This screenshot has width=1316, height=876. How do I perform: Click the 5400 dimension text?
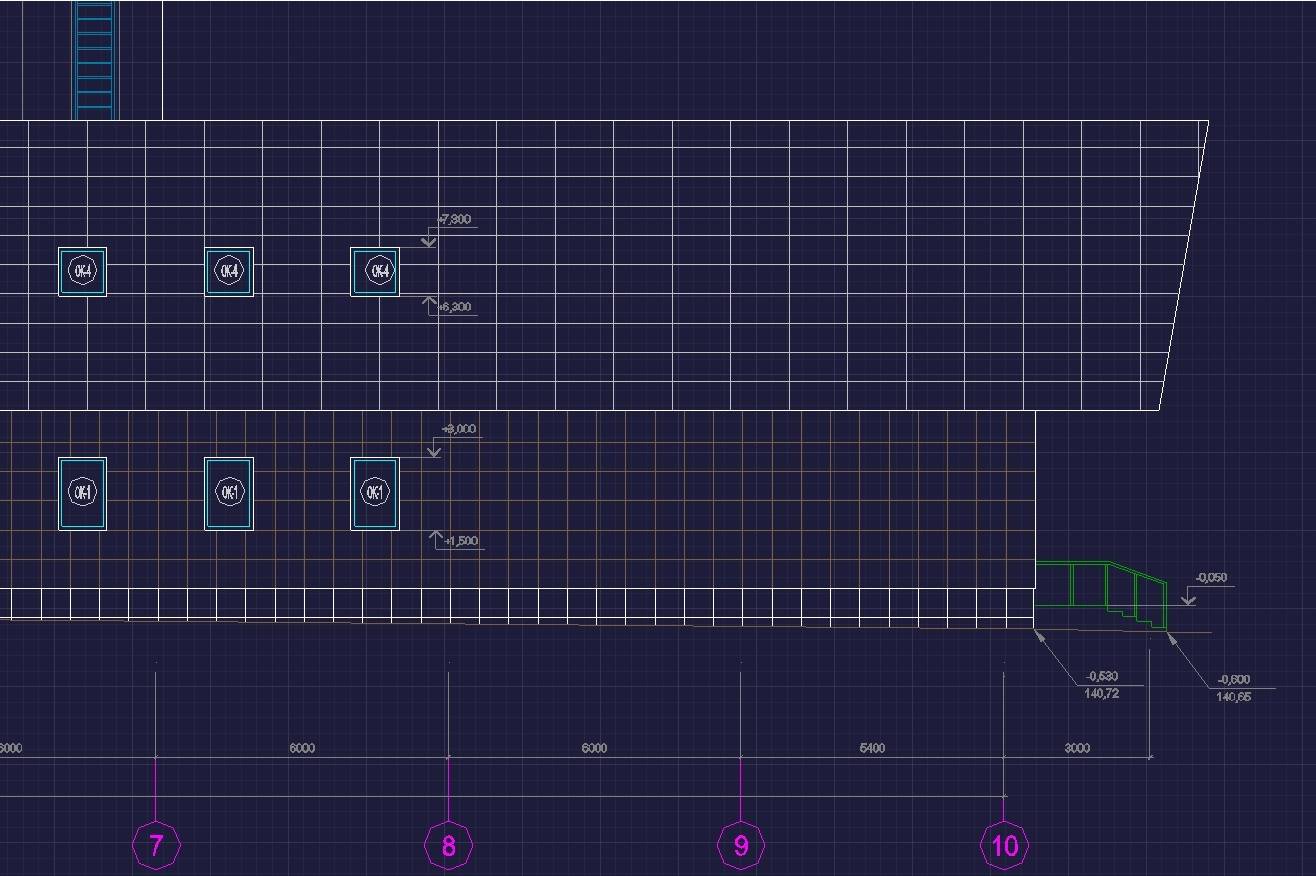coord(872,748)
